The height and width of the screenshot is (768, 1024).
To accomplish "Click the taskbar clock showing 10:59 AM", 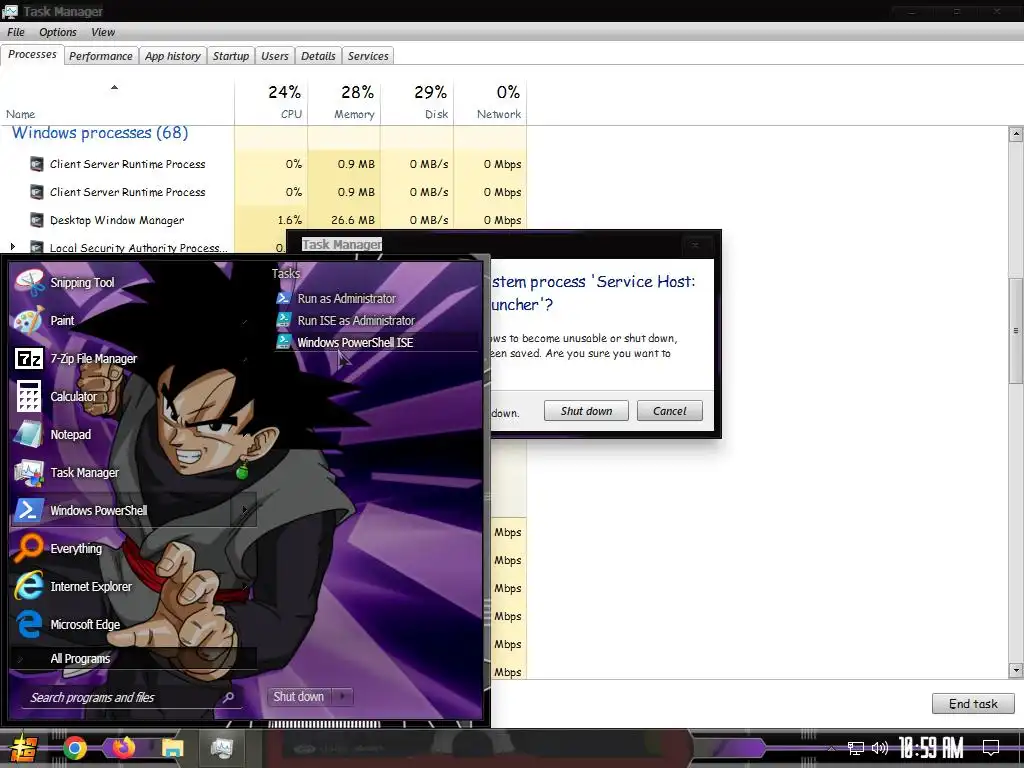I will click(931, 748).
